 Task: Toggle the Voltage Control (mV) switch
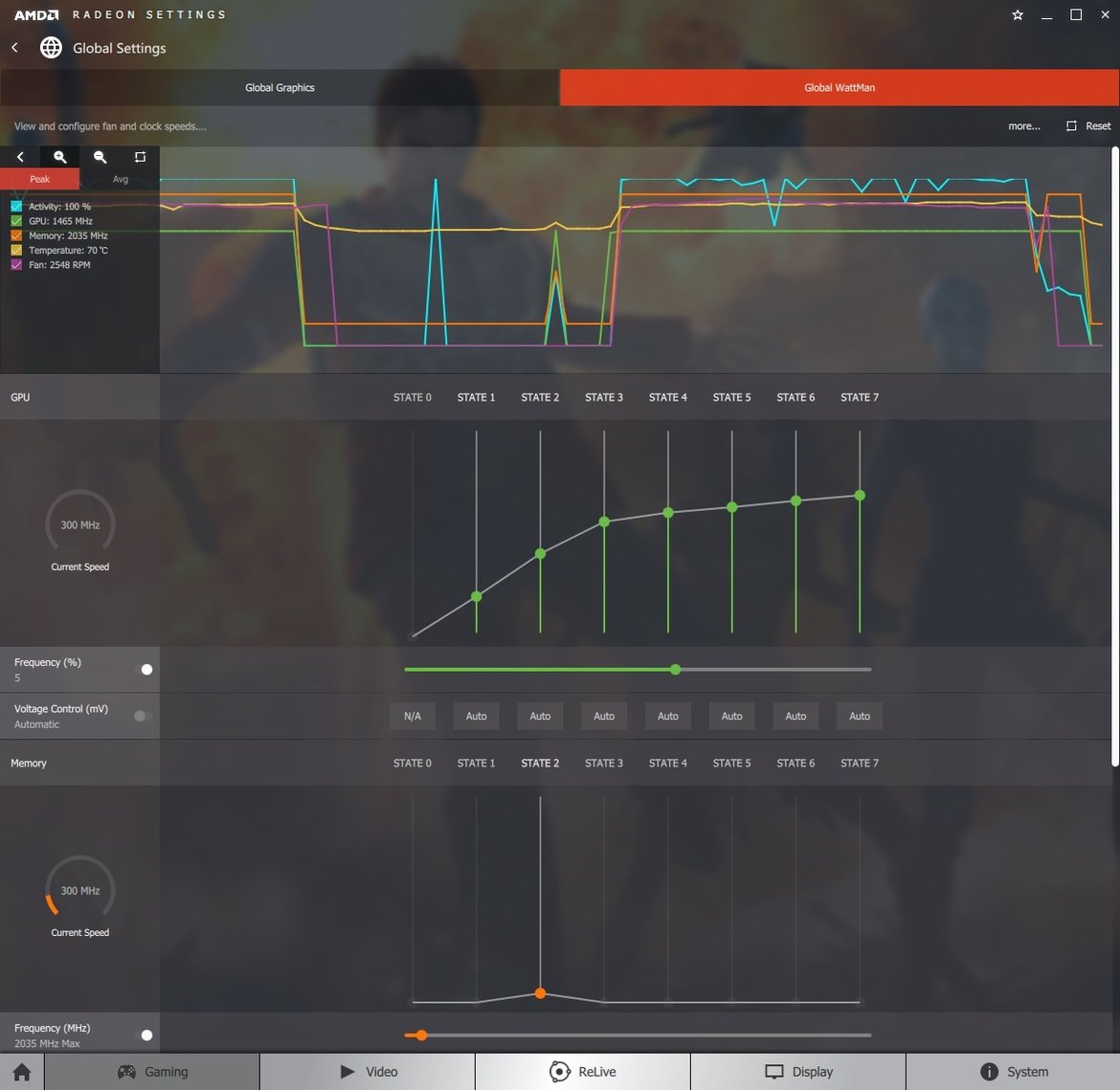[x=144, y=716]
